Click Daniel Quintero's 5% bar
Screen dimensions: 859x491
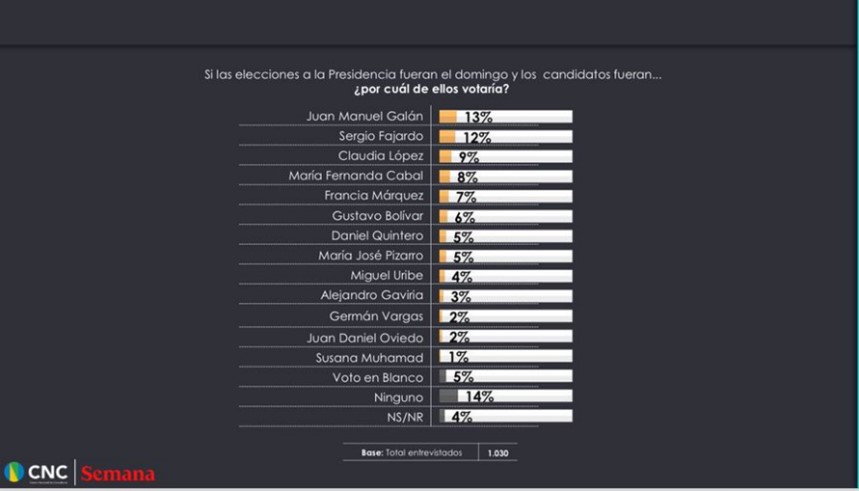tap(442, 236)
